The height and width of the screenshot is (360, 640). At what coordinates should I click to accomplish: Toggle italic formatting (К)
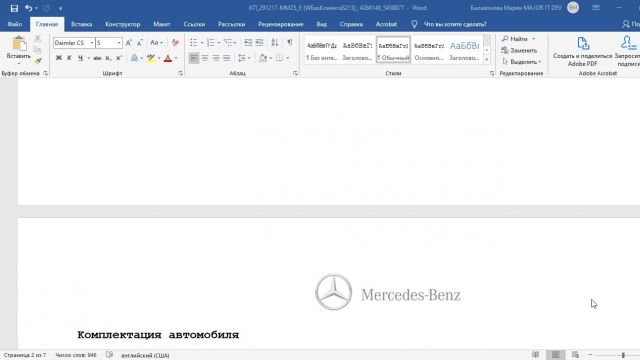[x=69, y=58]
